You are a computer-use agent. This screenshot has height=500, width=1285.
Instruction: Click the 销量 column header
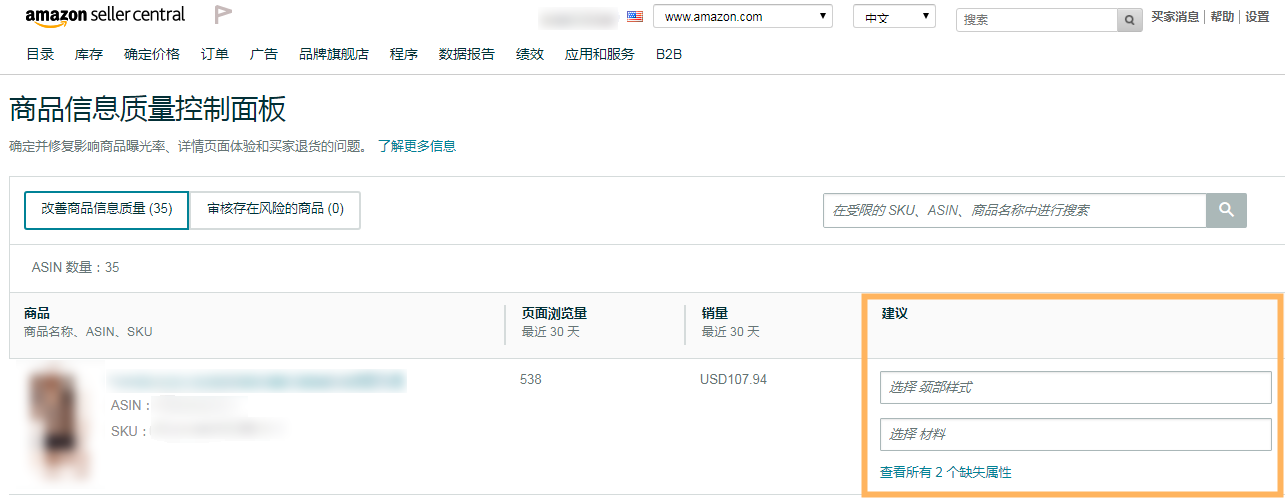715,314
